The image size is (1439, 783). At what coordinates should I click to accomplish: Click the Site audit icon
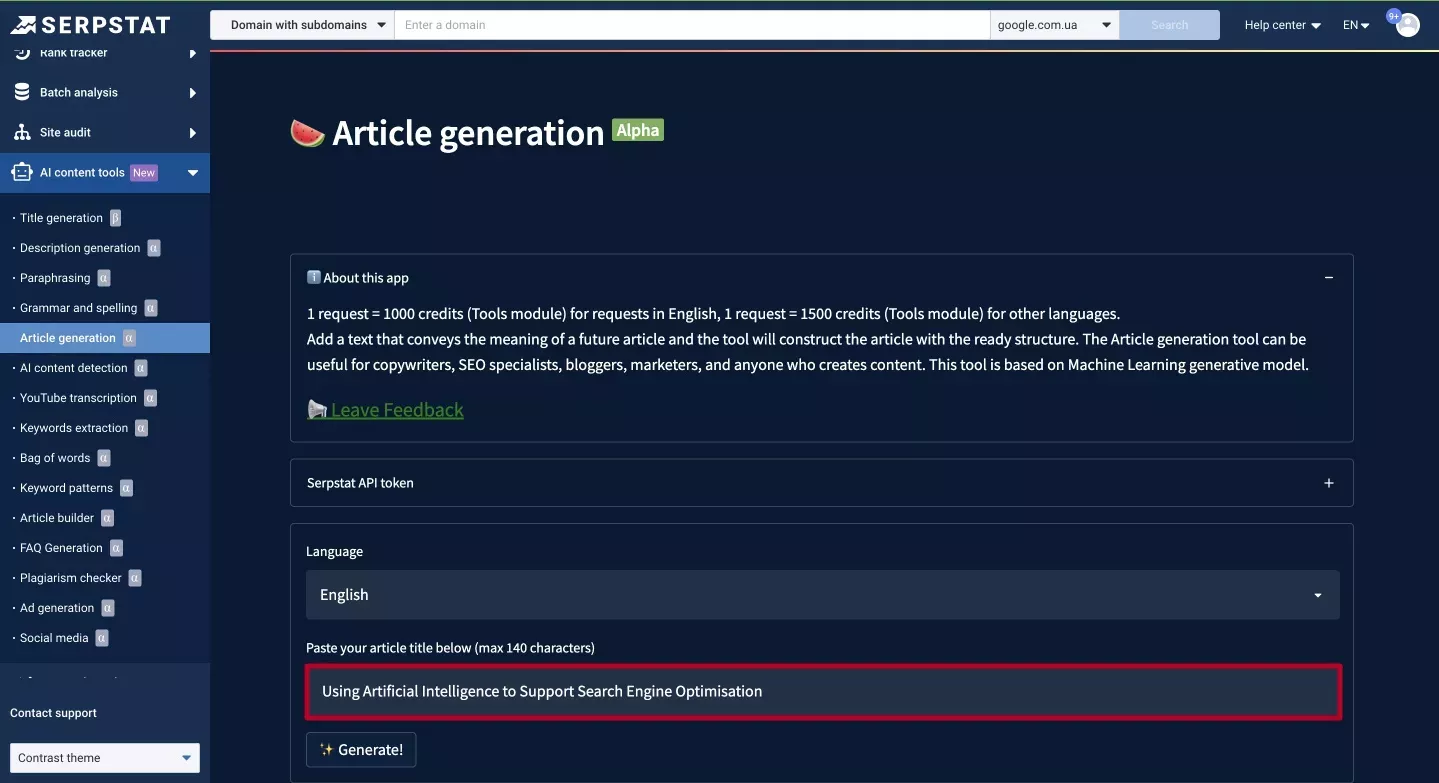coord(22,132)
